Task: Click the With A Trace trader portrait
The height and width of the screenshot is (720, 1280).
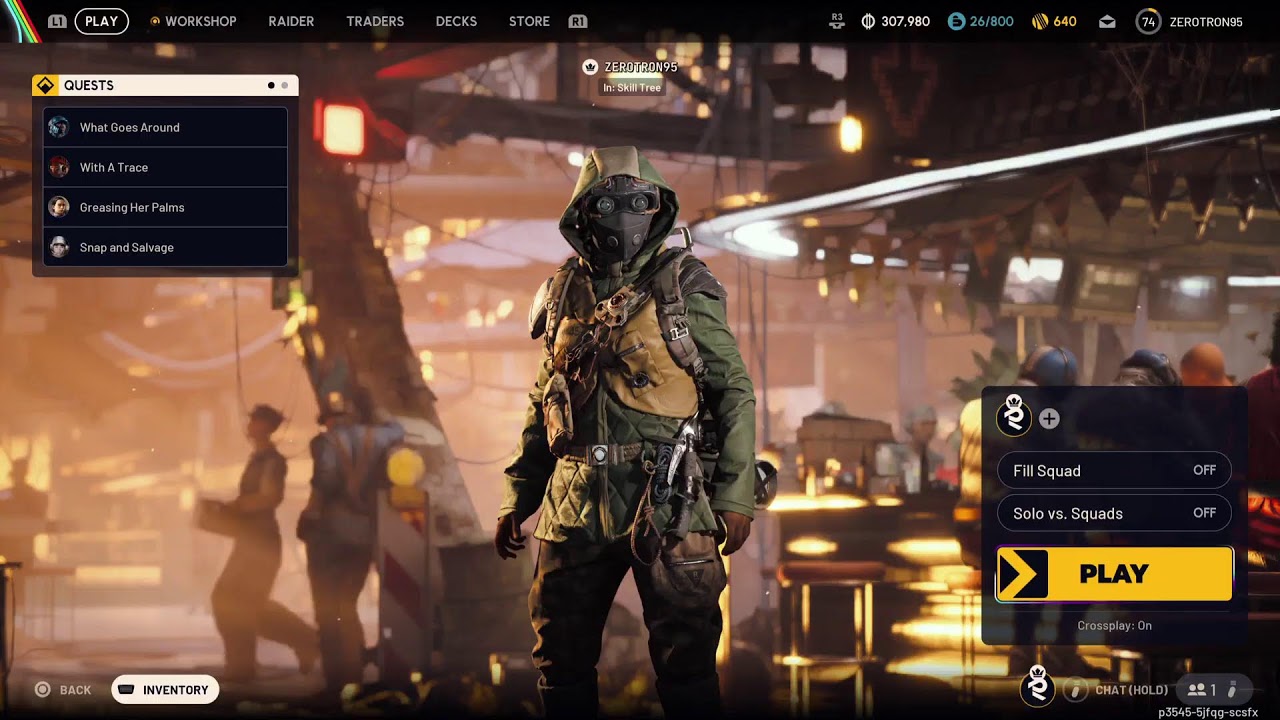Action: [59, 167]
